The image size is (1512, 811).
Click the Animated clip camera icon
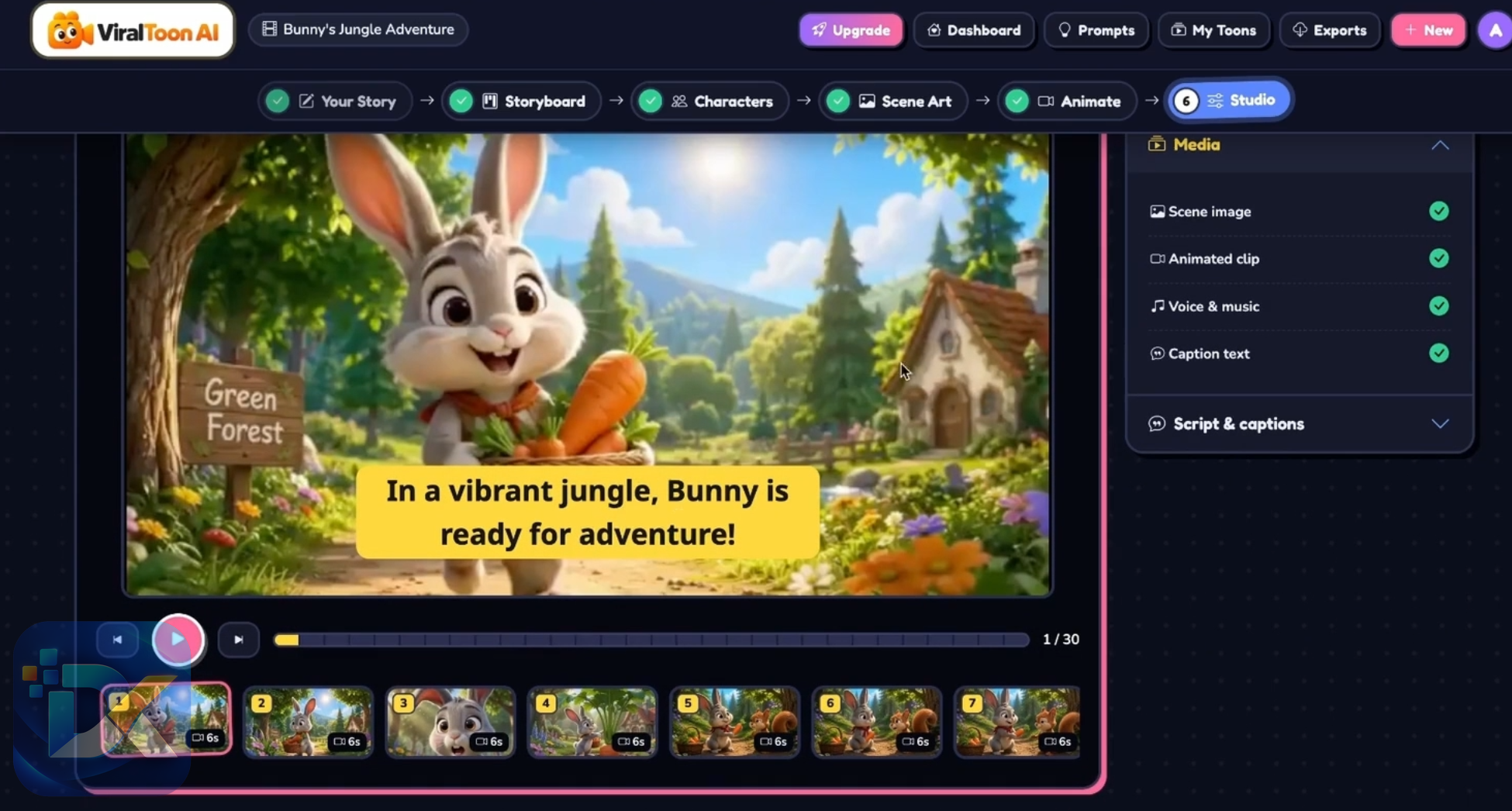click(x=1157, y=259)
